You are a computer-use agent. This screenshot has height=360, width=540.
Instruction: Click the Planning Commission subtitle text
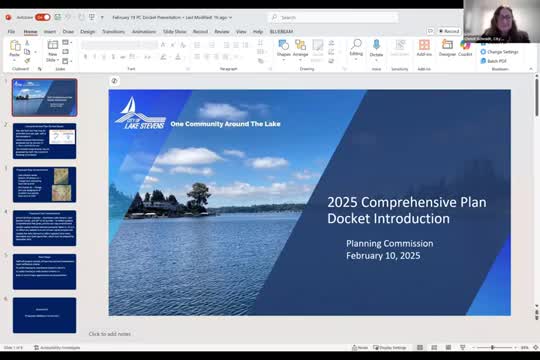[x=390, y=243]
